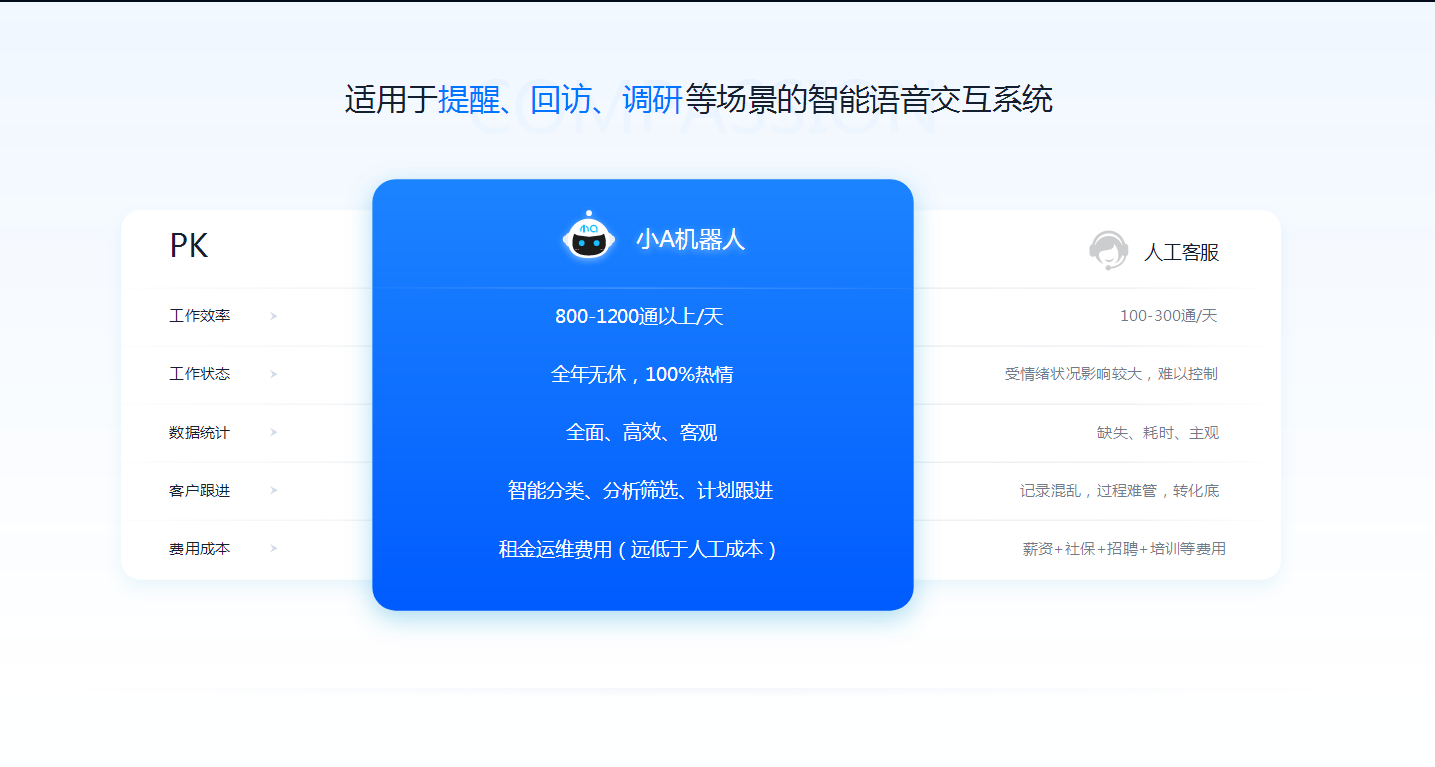1435x767 pixels.
Task: Click the PK heading in the comparison table
Action: coord(189,246)
